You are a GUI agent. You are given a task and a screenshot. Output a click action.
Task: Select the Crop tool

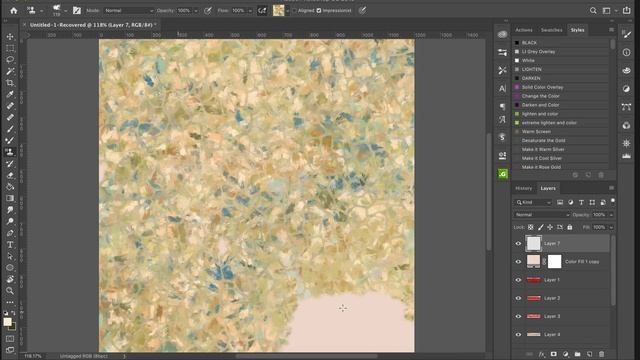[10, 83]
